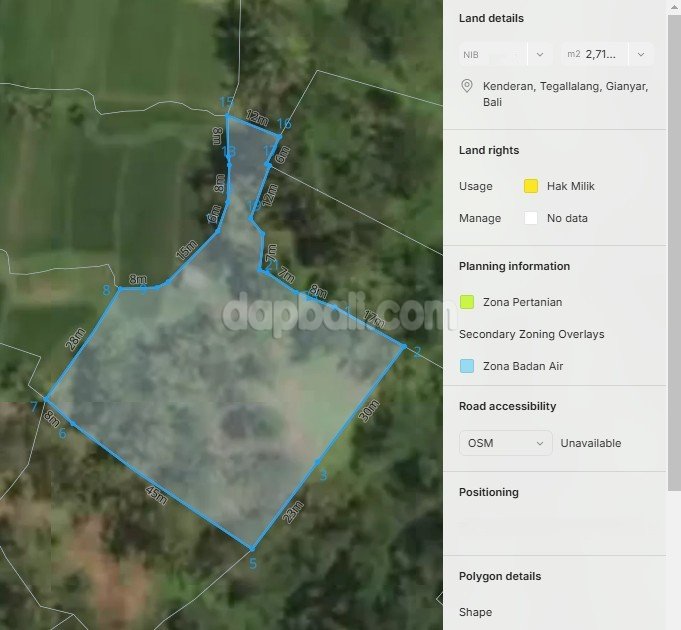Click polygon vertex 7 on the west corner
Viewport: 681px width, 630px height.
[45, 399]
